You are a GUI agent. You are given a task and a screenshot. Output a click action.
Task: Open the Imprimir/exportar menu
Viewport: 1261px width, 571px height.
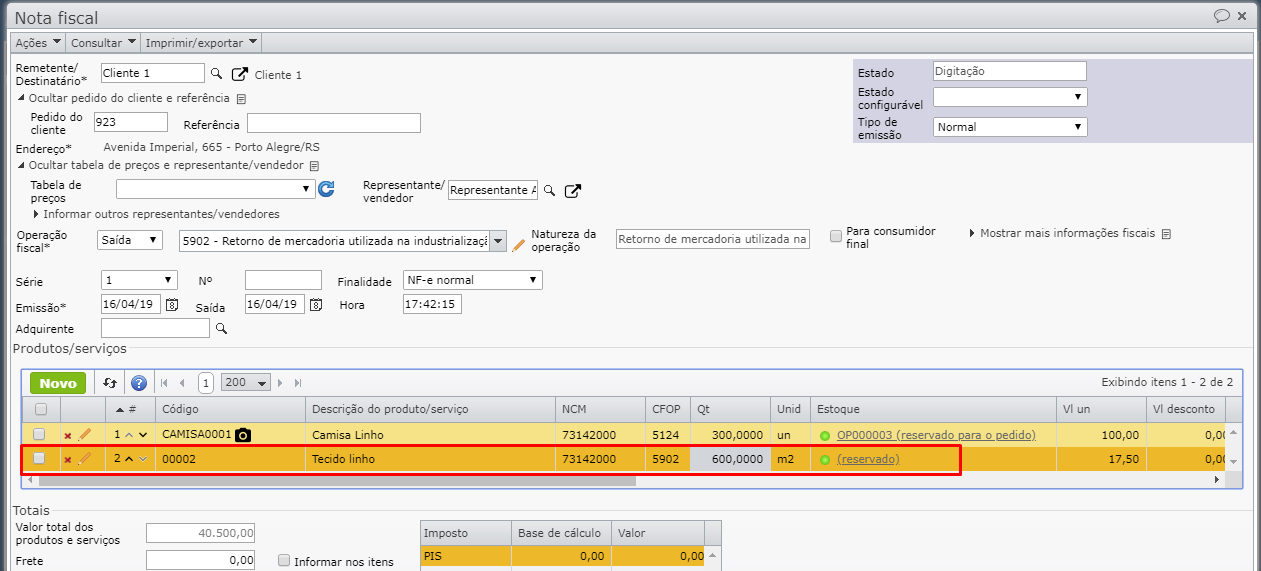click(x=201, y=43)
